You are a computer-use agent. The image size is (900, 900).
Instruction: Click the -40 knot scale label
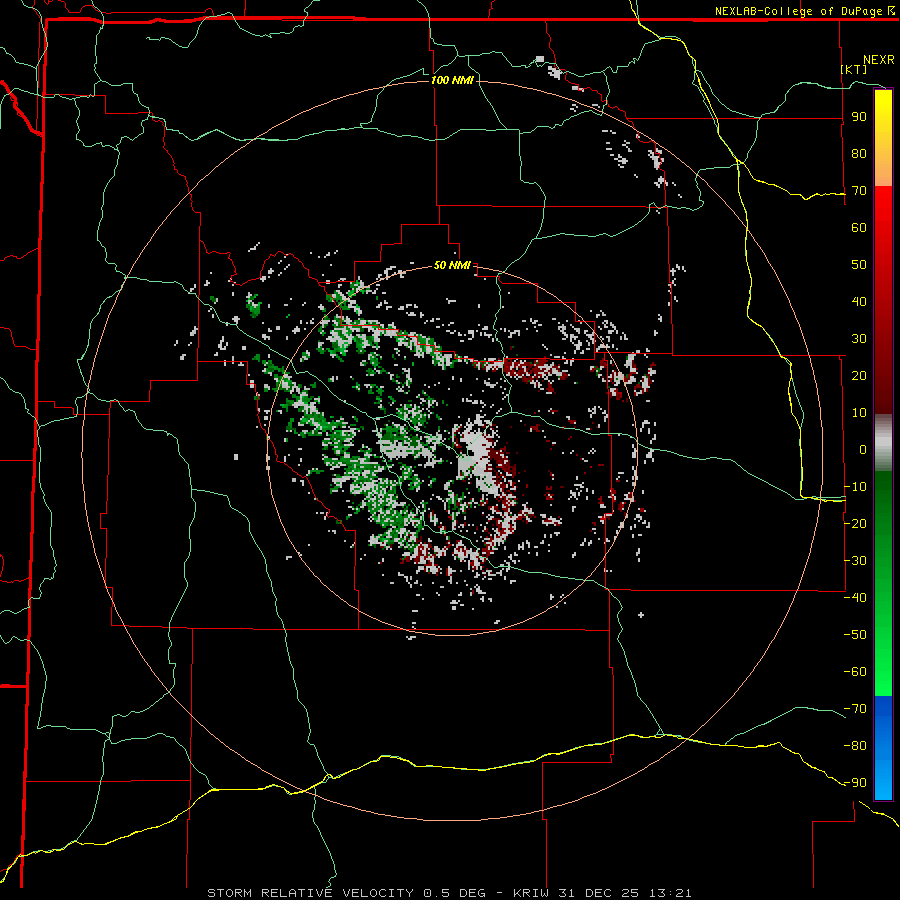pyautogui.click(x=855, y=598)
